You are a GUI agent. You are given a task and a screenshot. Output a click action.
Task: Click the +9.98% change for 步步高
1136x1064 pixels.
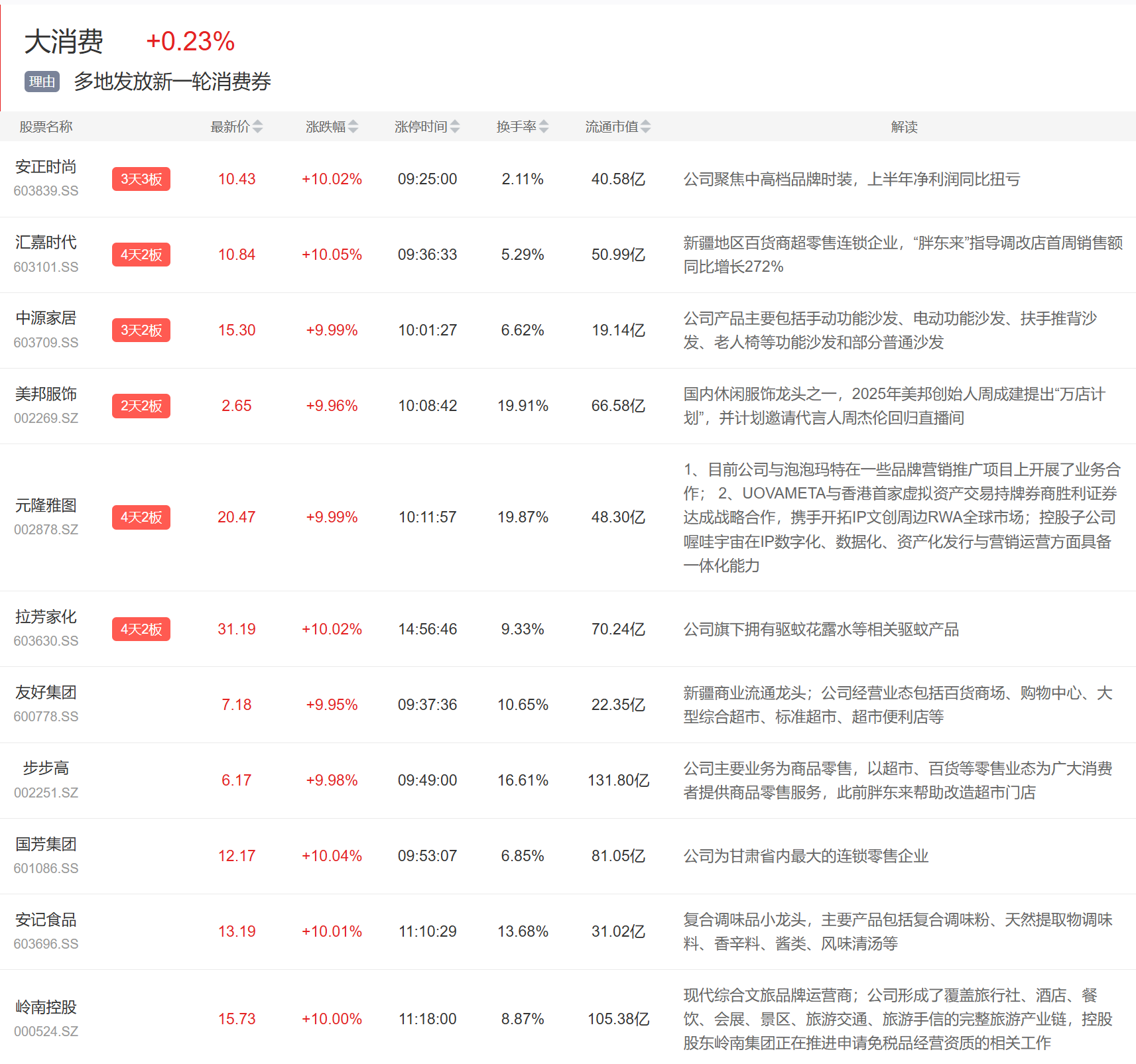[332, 780]
